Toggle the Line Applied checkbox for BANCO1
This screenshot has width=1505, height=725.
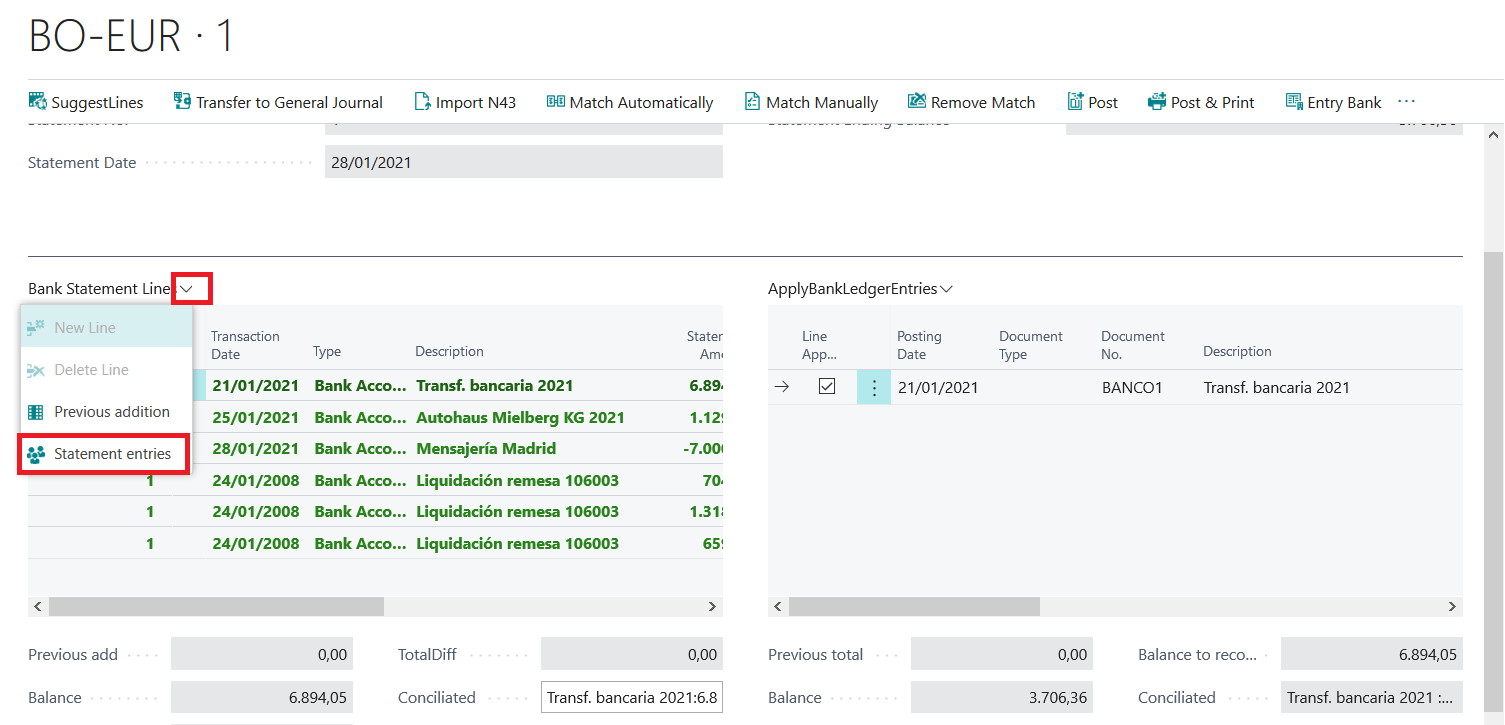click(x=827, y=387)
